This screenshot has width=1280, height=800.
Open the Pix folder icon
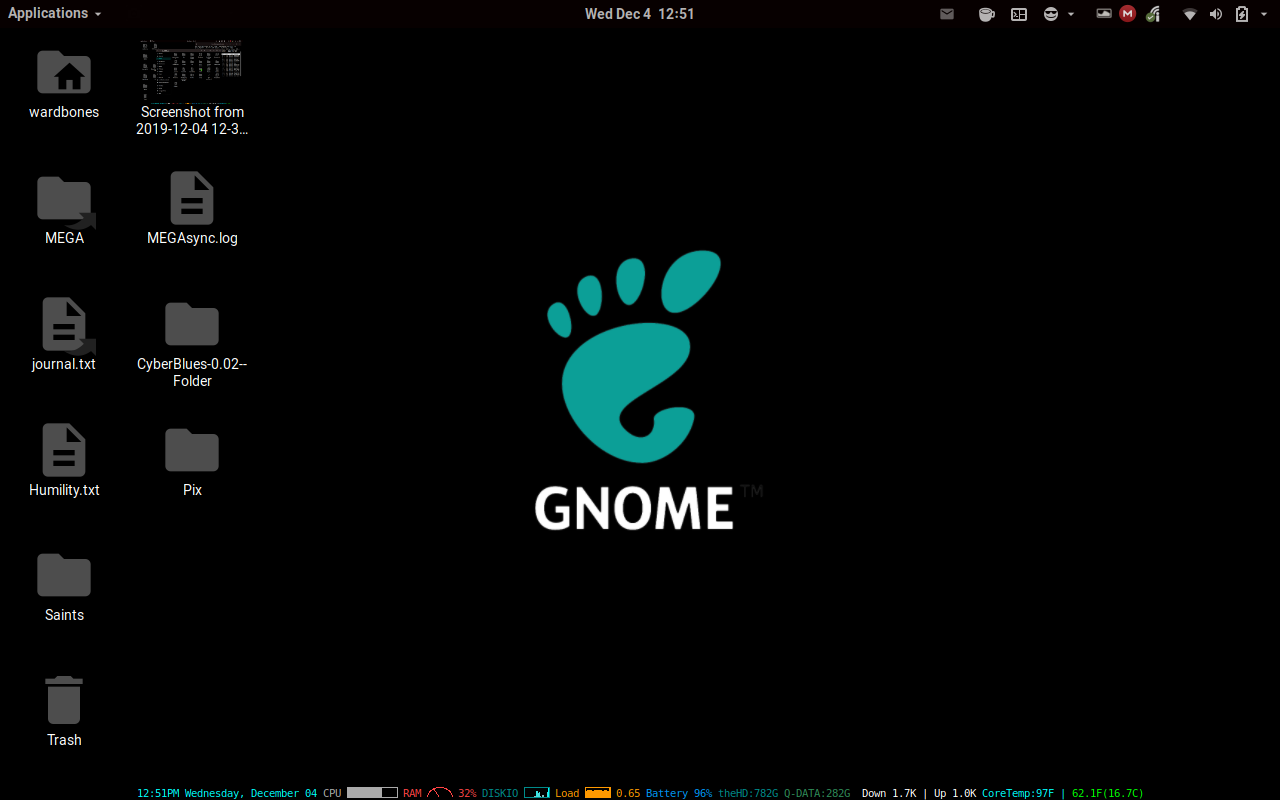pyautogui.click(x=192, y=450)
